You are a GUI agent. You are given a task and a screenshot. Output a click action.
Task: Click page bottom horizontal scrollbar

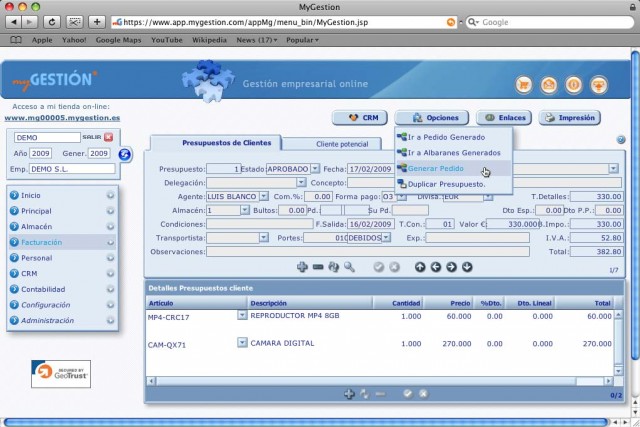tap(305, 422)
